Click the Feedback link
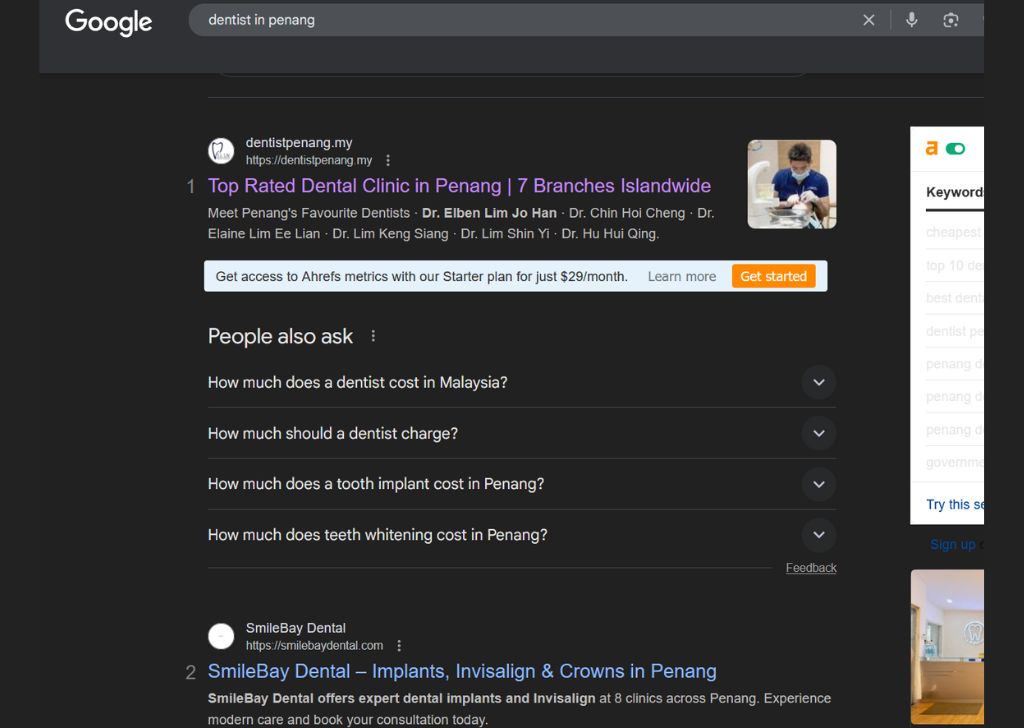This screenshot has height=728, width=1024. pos(810,568)
